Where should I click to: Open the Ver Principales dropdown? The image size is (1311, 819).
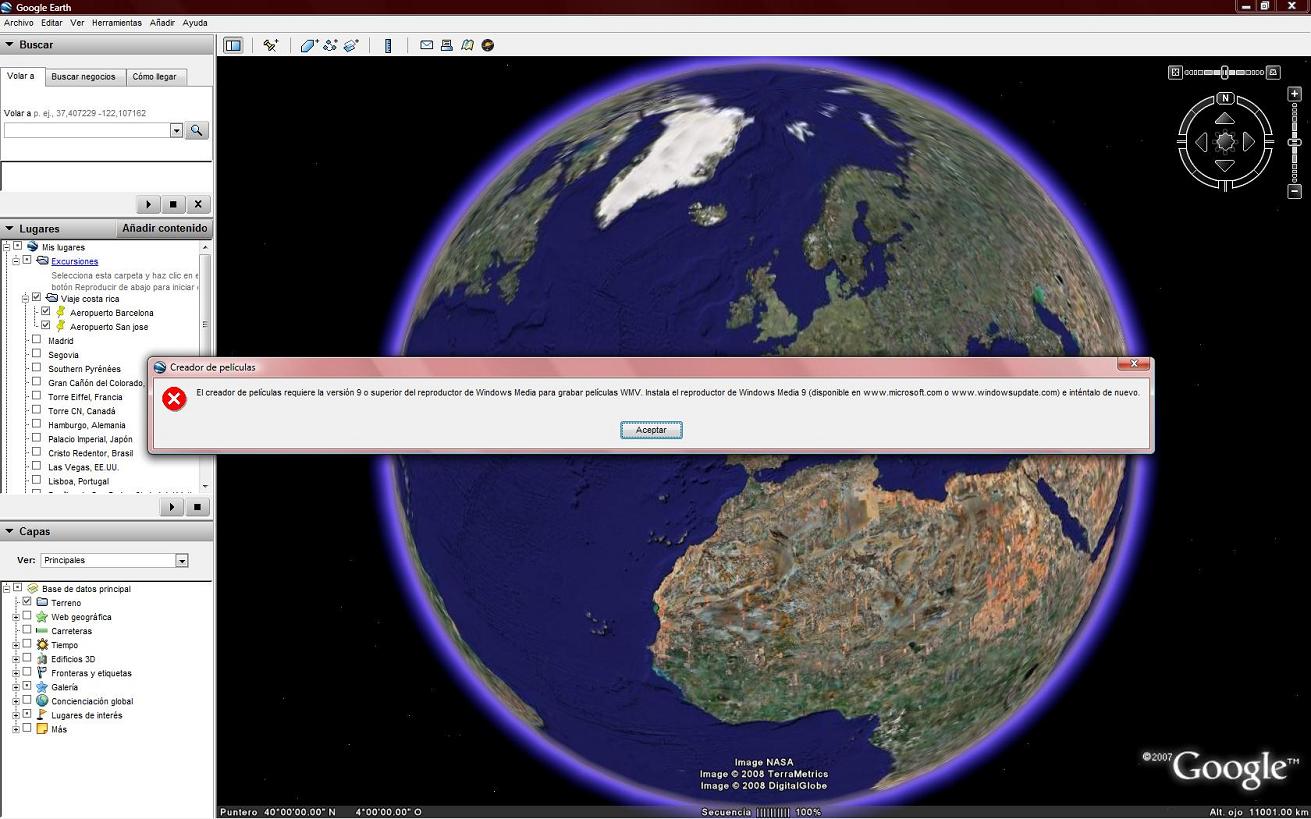tap(182, 560)
